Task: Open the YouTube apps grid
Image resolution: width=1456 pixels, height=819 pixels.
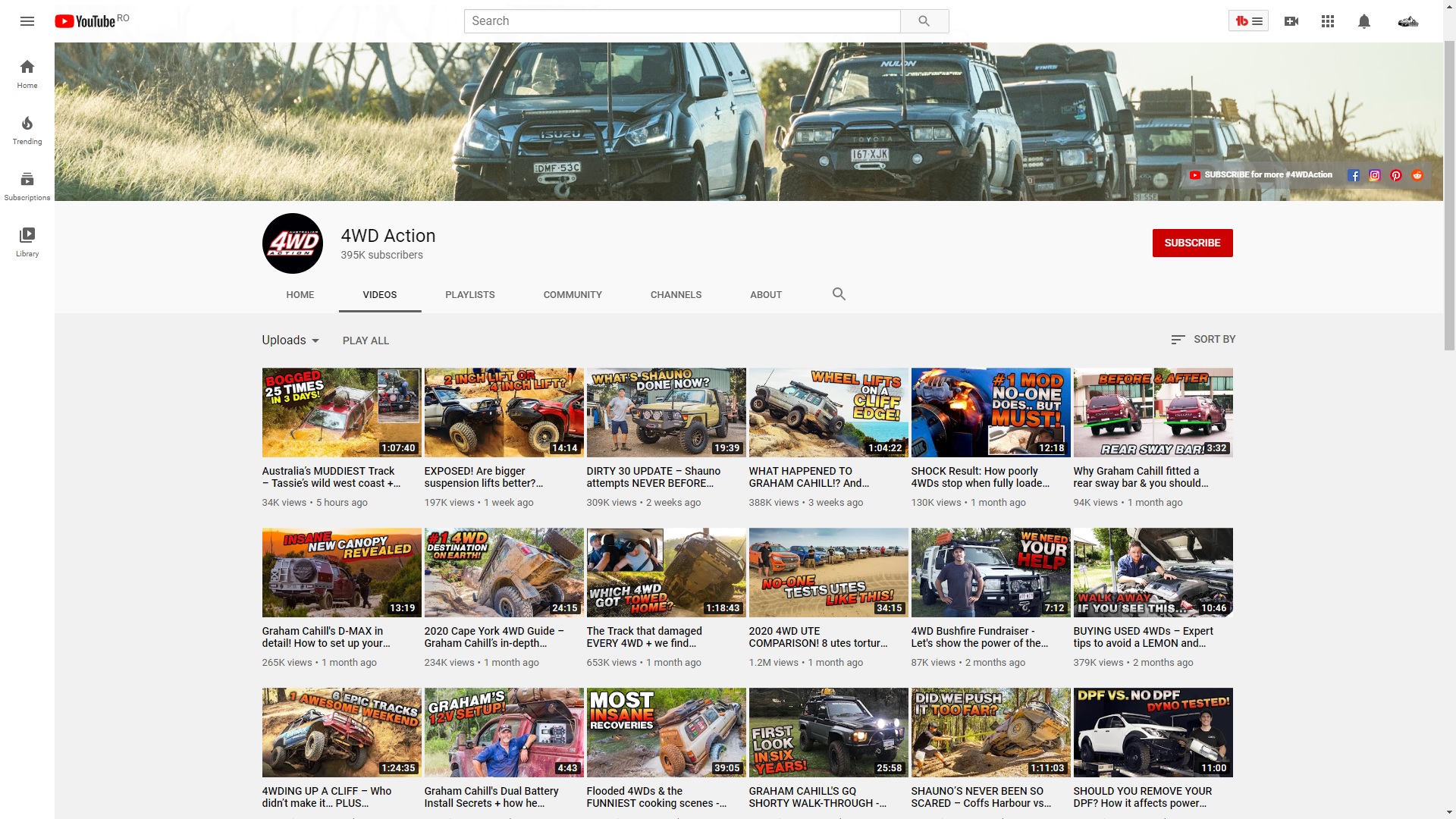Action: 1328,21
